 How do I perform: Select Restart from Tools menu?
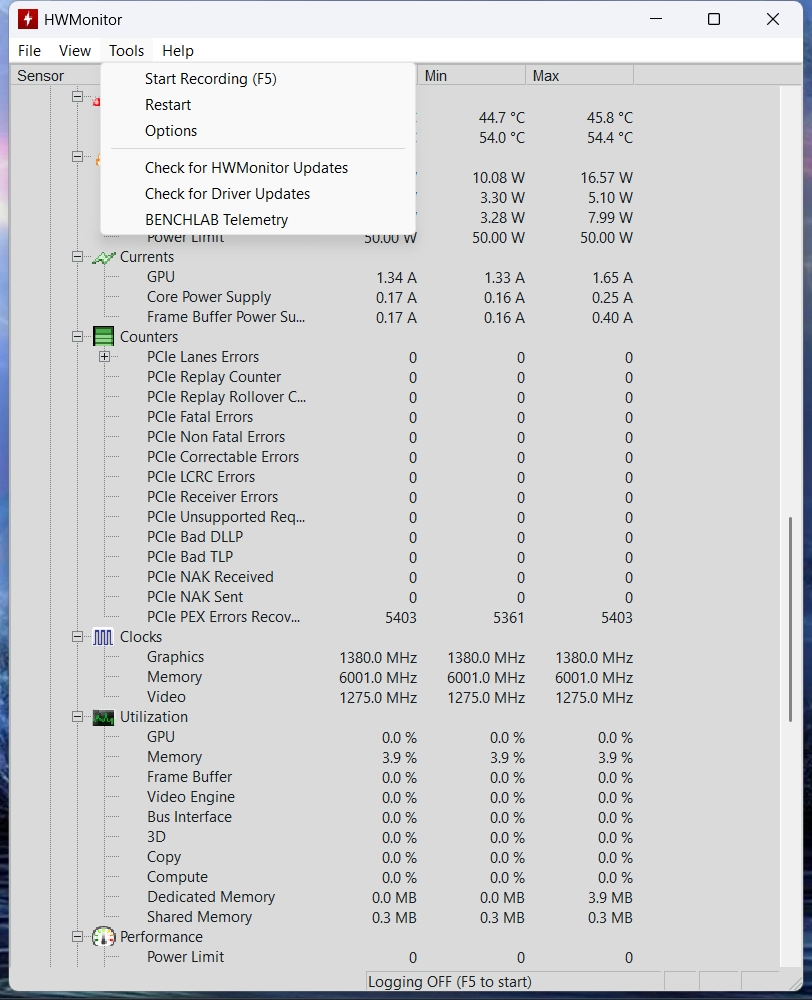(258, 105)
